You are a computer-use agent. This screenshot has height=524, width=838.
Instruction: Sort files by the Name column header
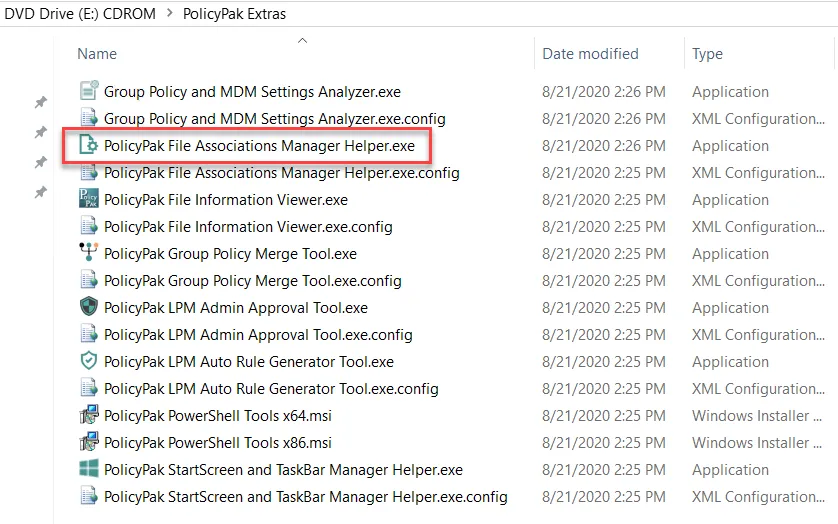click(97, 54)
